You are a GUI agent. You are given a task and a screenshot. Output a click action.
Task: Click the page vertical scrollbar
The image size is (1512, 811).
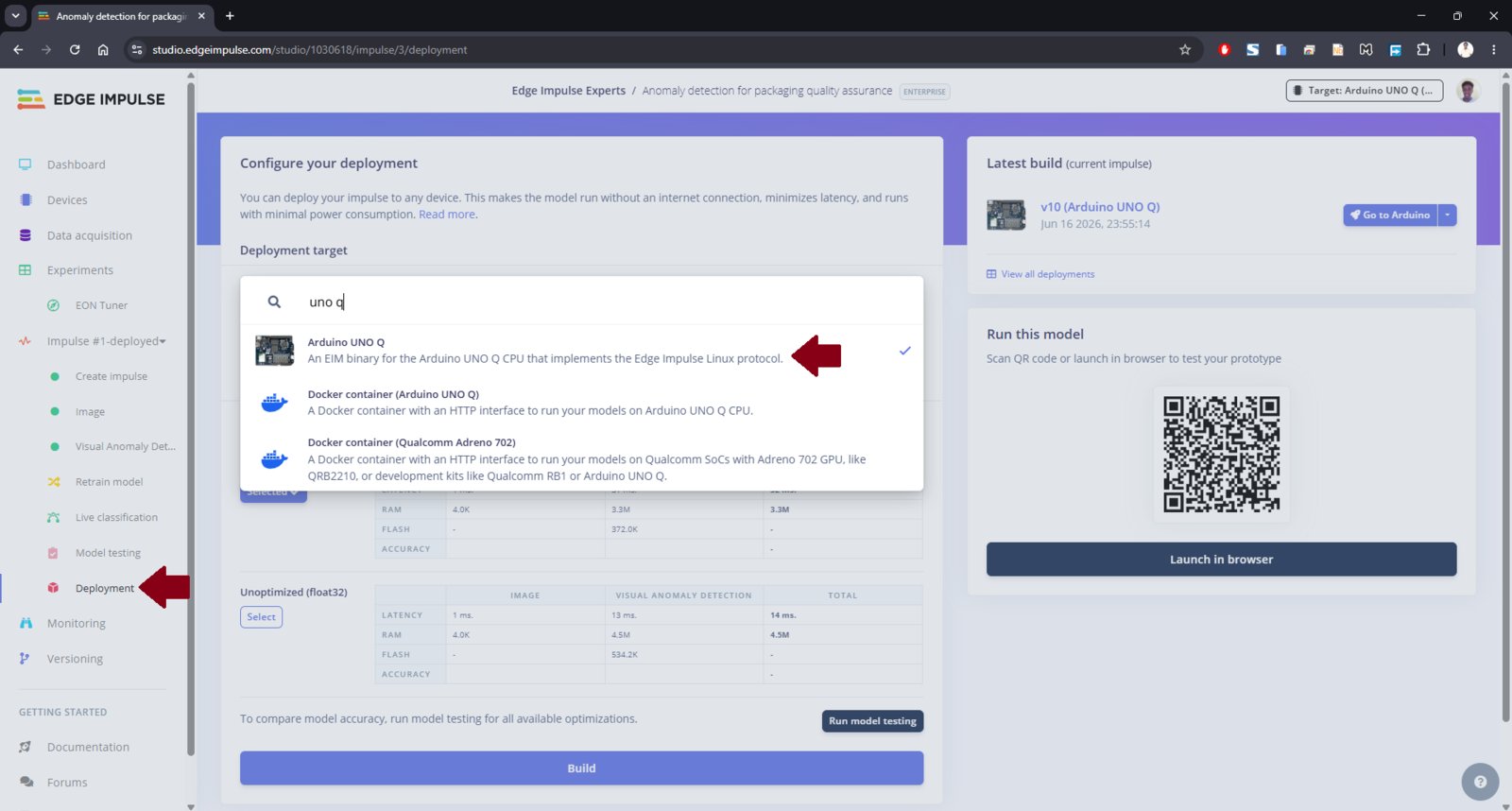(x=1505, y=401)
